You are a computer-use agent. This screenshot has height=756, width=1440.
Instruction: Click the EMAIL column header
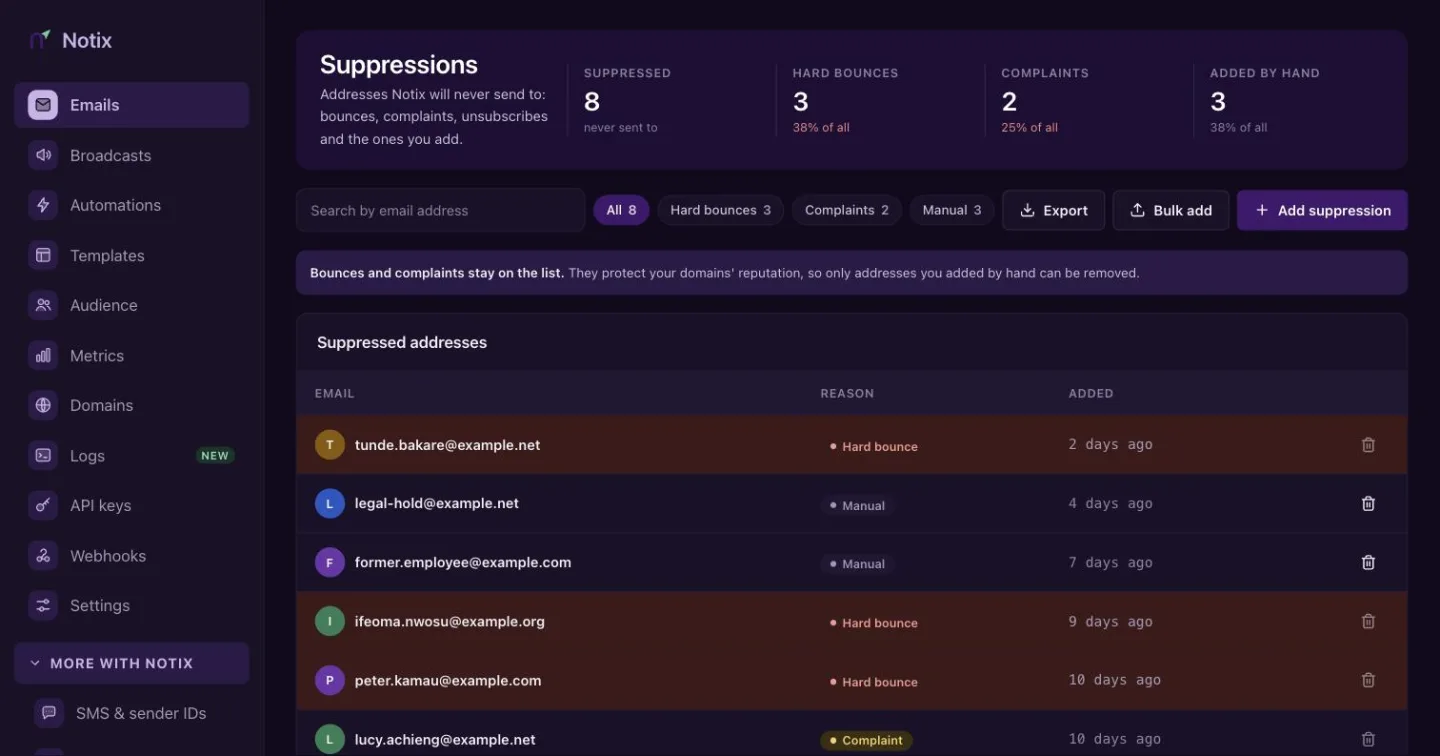click(x=334, y=393)
